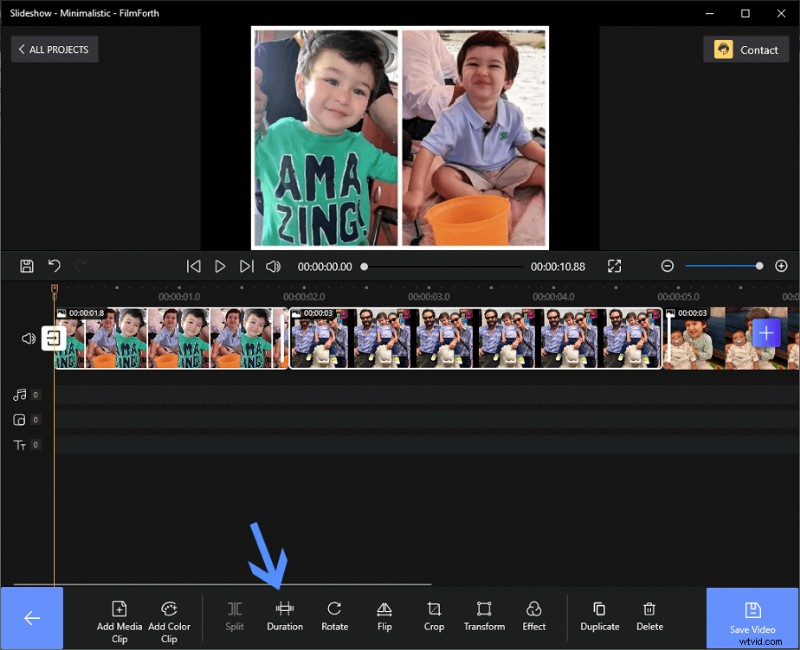Add a media clip to timeline

[x=119, y=617]
